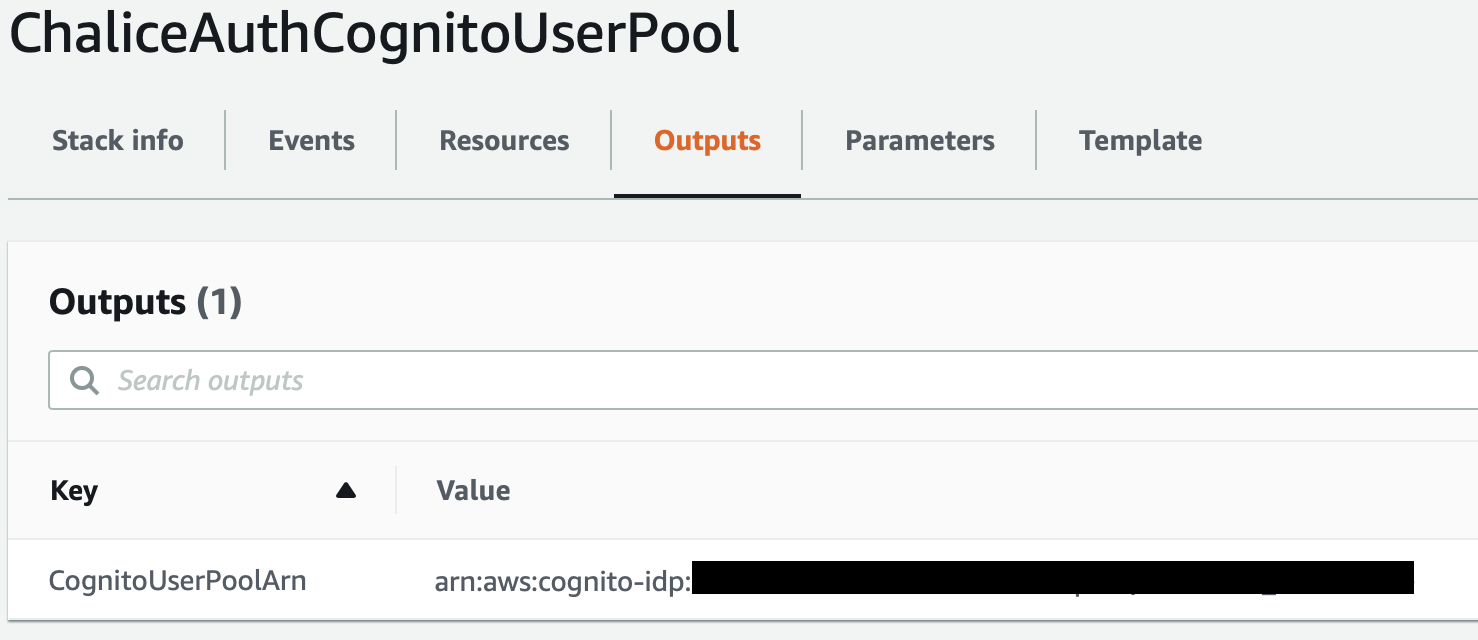Select the Outputs tab
Screen dimensions: 1478x640
click(x=707, y=141)
